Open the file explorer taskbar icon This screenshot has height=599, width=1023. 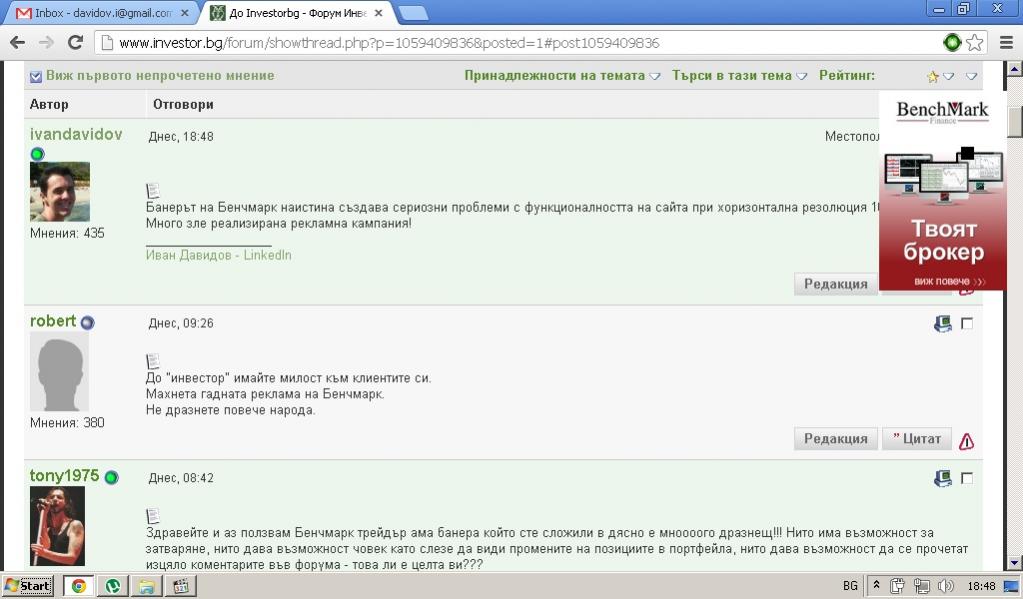[146, 586]
